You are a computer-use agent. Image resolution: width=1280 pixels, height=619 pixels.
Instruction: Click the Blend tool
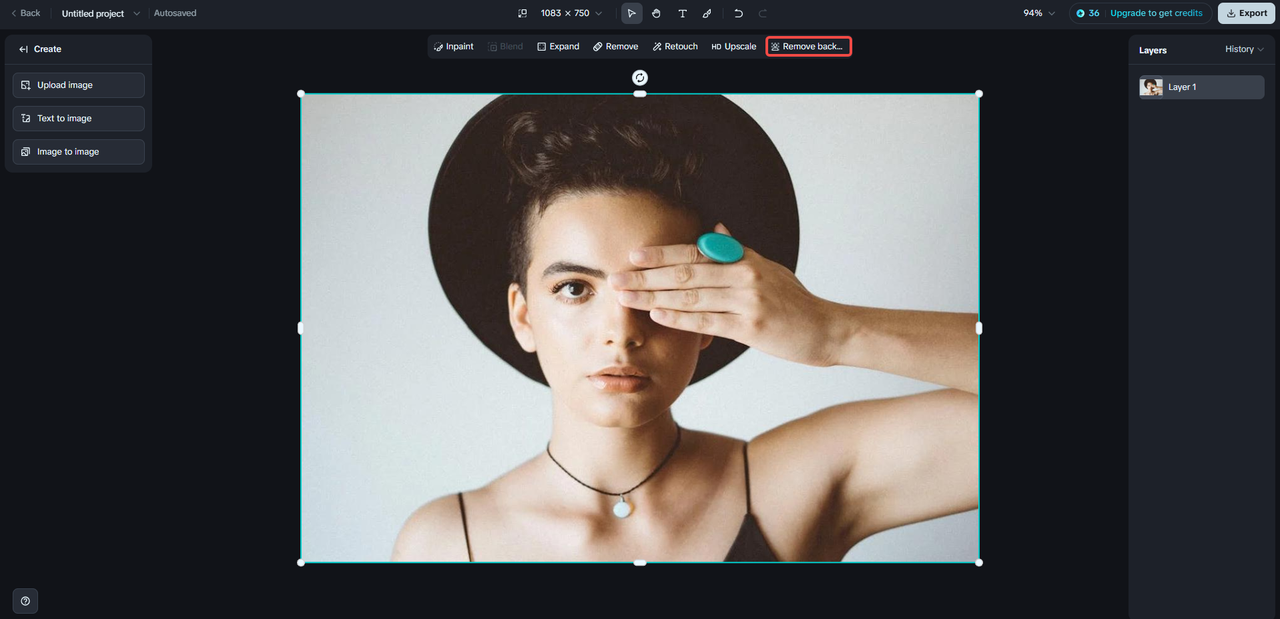pyautogui.click(x=506, y=47)
